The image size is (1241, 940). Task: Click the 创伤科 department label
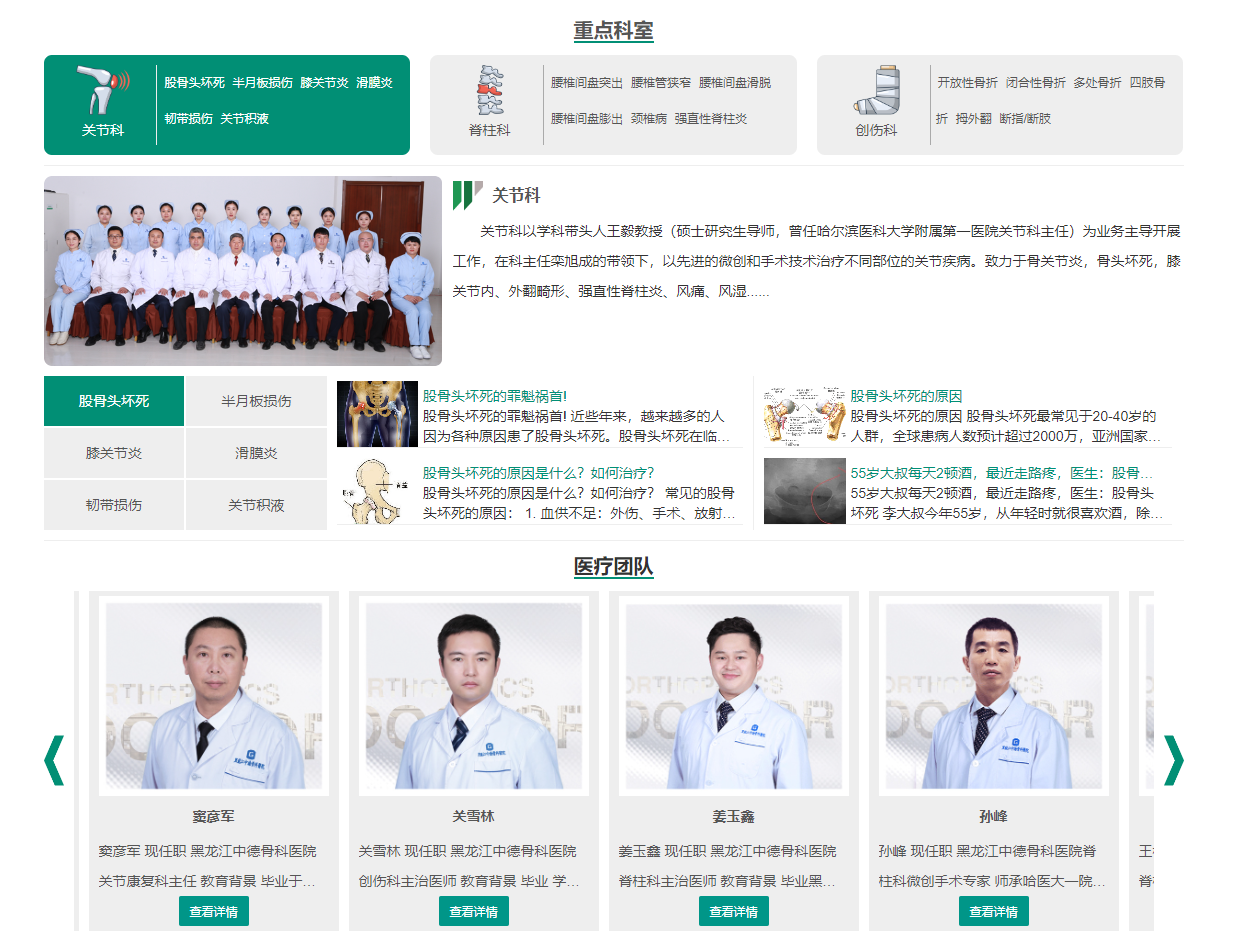click(x=876, y=130)
